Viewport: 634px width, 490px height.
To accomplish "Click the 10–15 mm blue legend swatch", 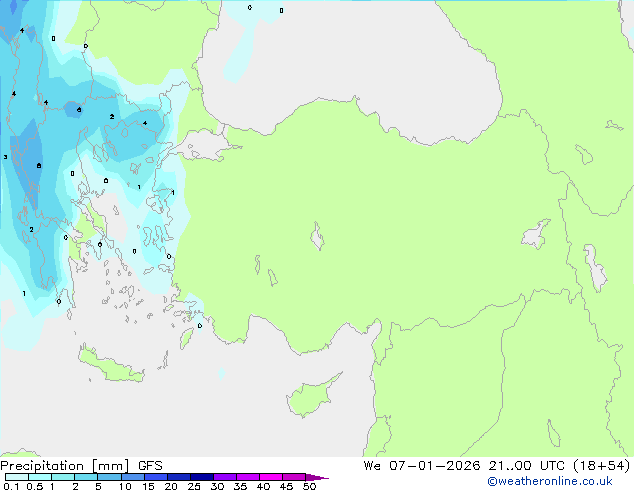I will pos(133,477).
